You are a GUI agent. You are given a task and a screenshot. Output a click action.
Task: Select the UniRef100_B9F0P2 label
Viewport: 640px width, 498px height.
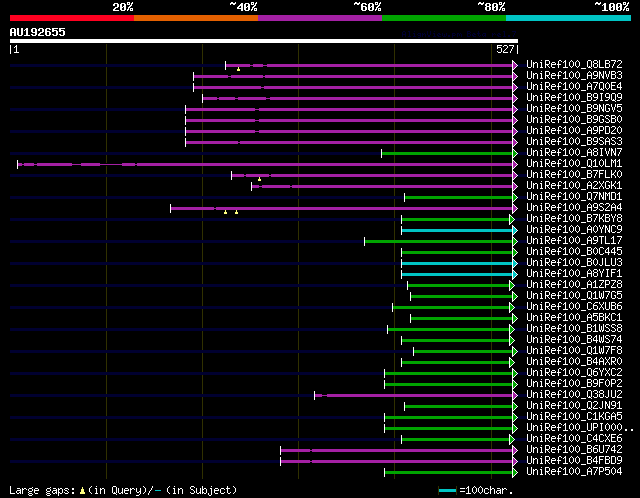point(574,384)
